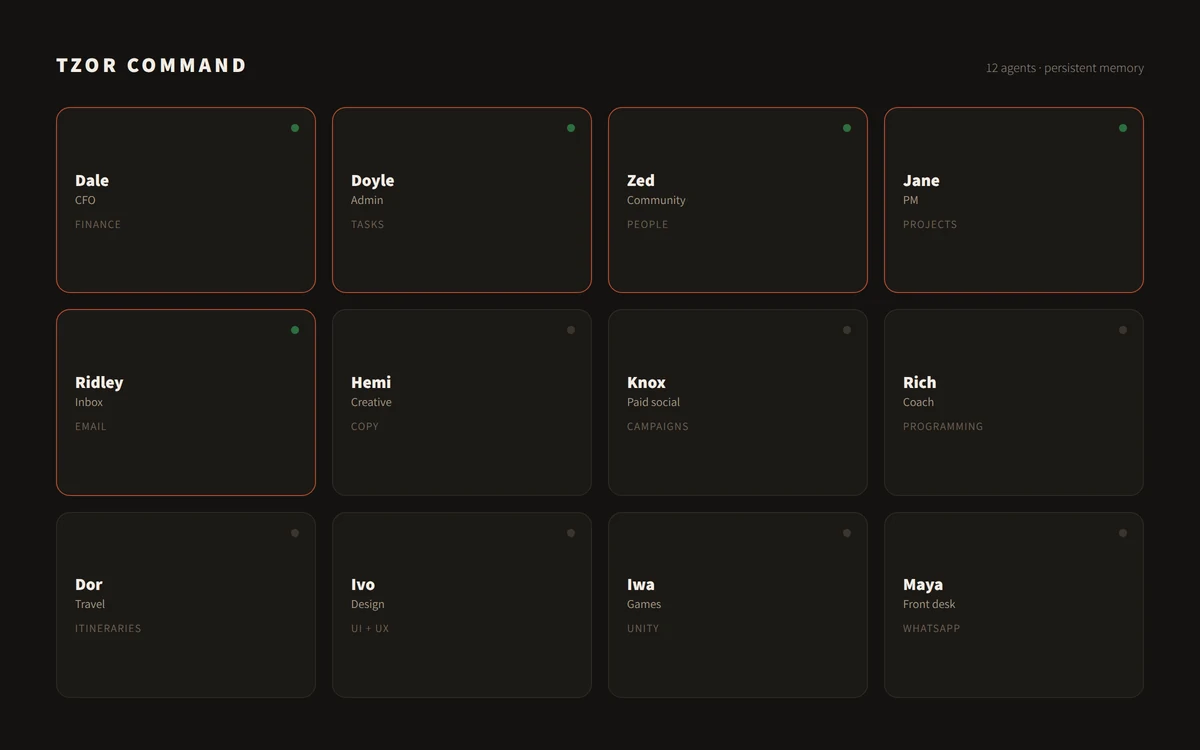Open the Doyle Admin agent card
Image resolution: width=1200 pixels, height=750 pixels.
click(x=462, y=200)
